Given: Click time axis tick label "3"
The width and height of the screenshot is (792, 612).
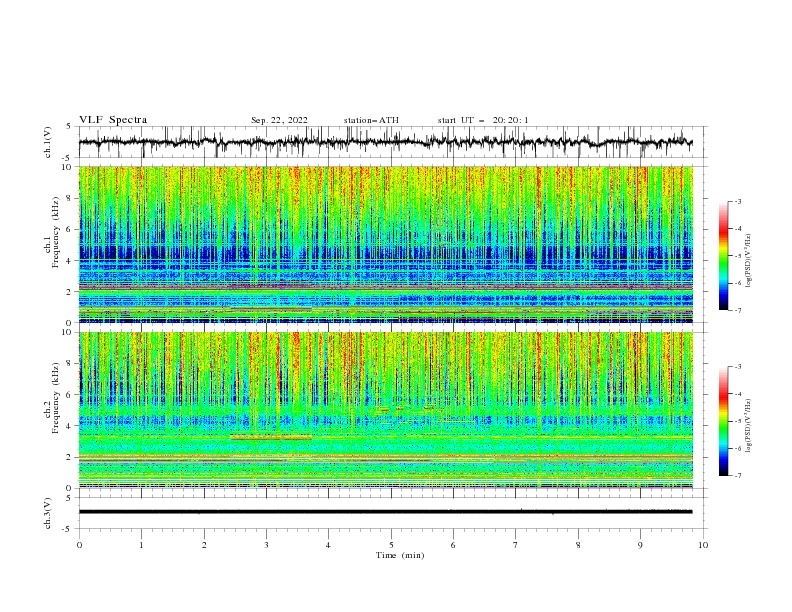Looking at the screenshot, I should click(x=266, y=545).
